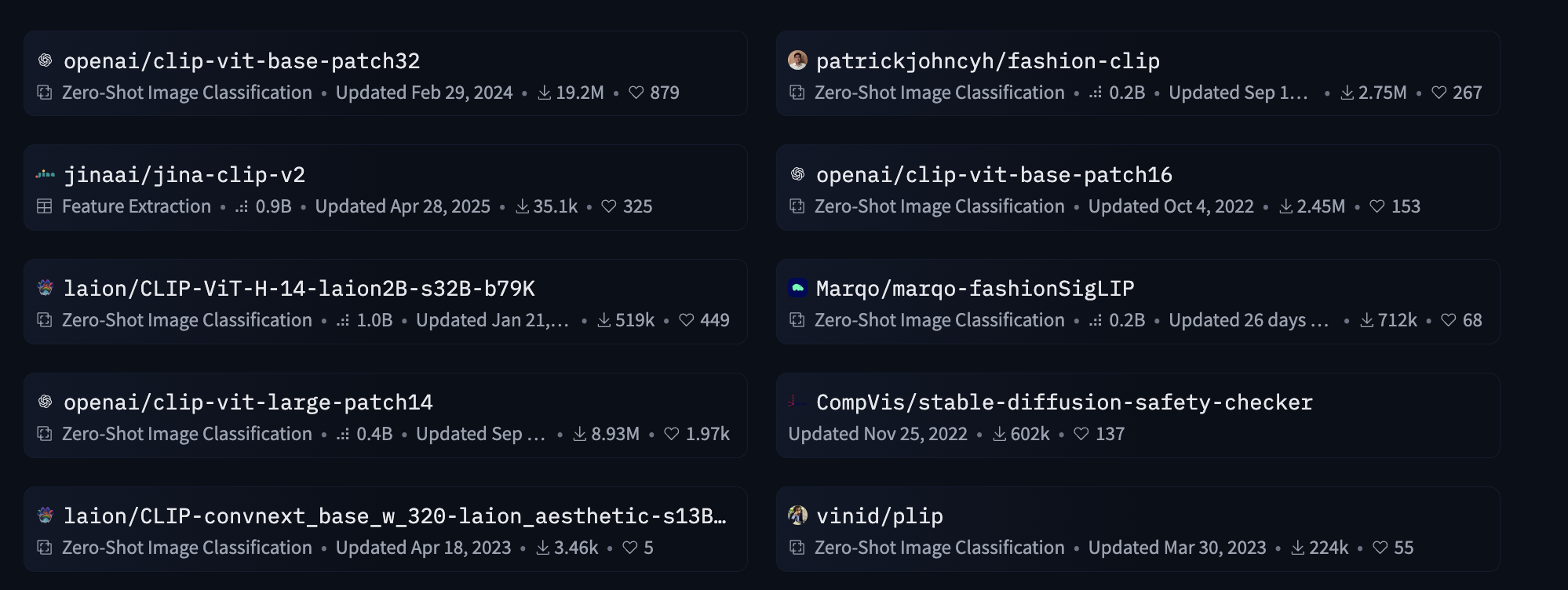Image resolution: width=1568 pixels, height=590 pixels.
Task: Click the heart icon beside 153
Action: (1377, 206)
